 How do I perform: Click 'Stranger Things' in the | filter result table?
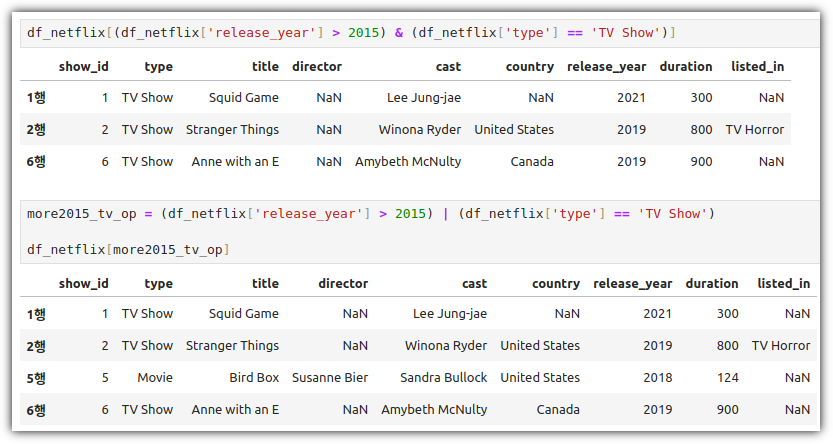click(232, 346)
